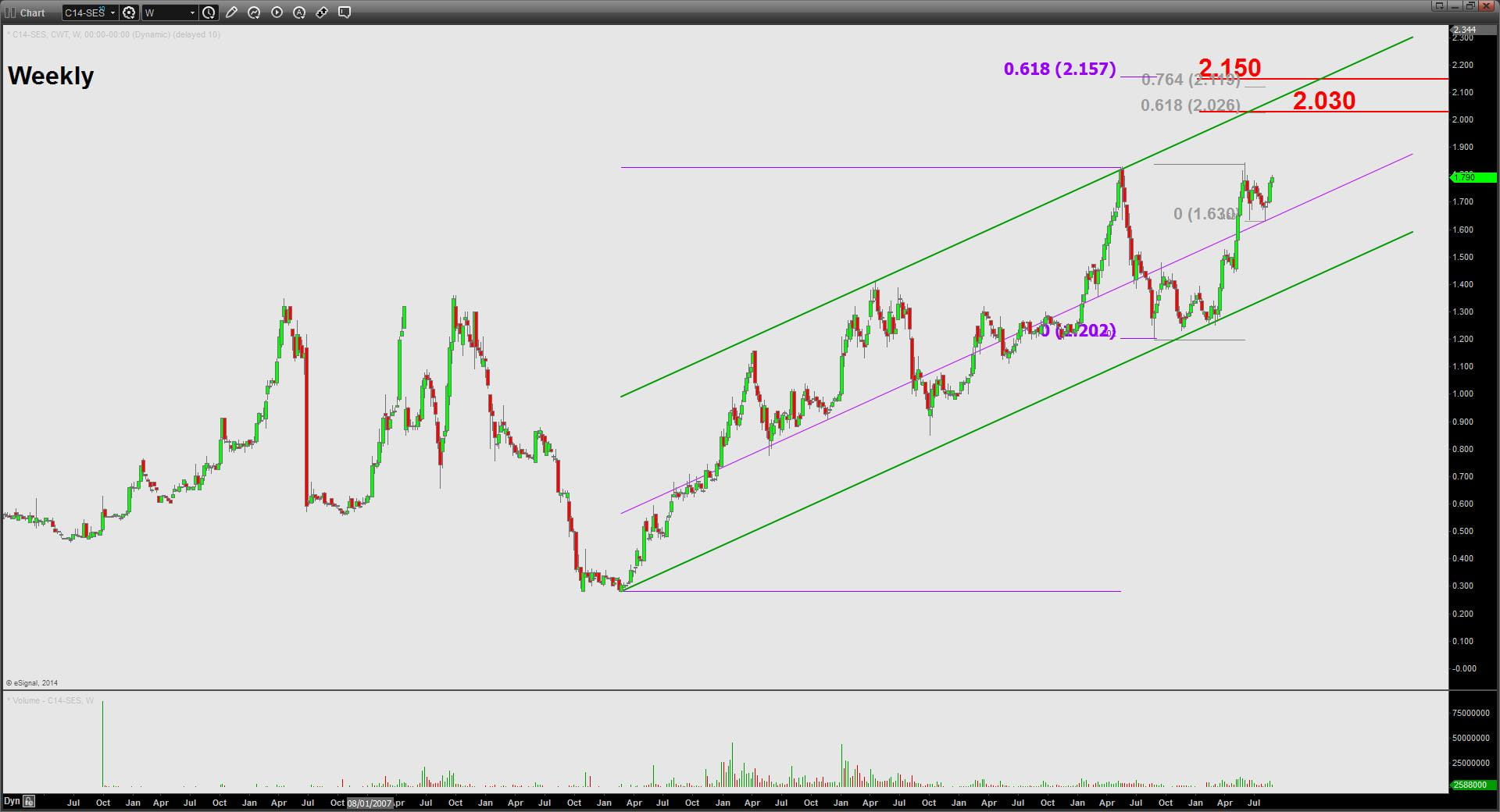Click the chart window grip icon
1500x812 pixels.
(10, 12)
